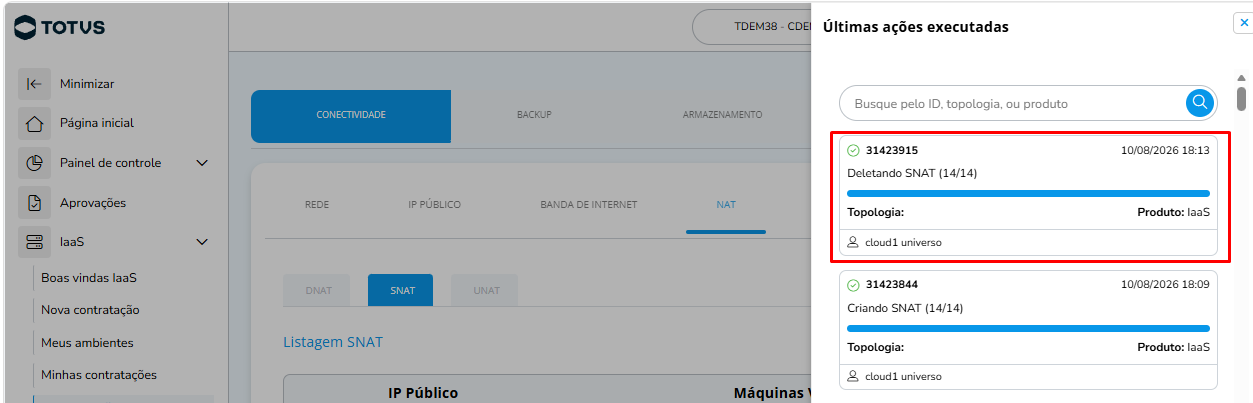Viewport: 1253px width, 403px height.
Task: Click the TOTVS logo
Action: [x=60, y=28]
